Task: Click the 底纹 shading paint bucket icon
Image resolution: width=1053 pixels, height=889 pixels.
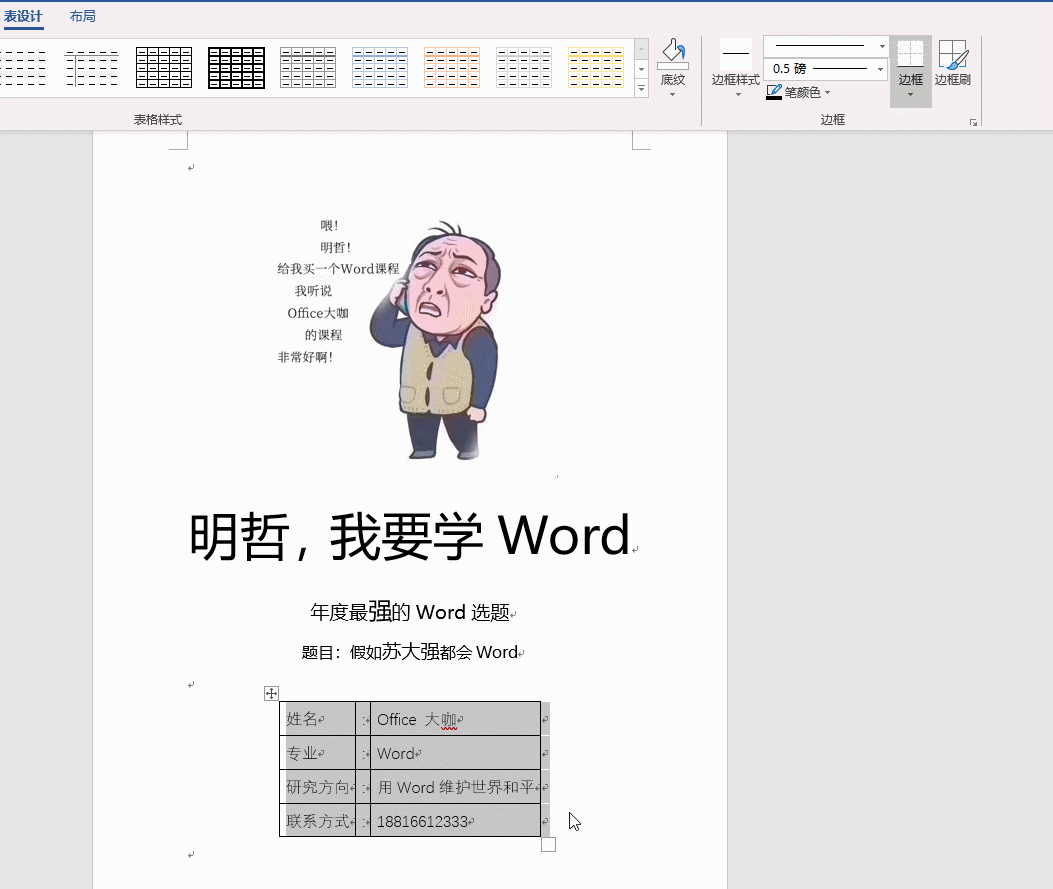Action: (x=673, y=53)
